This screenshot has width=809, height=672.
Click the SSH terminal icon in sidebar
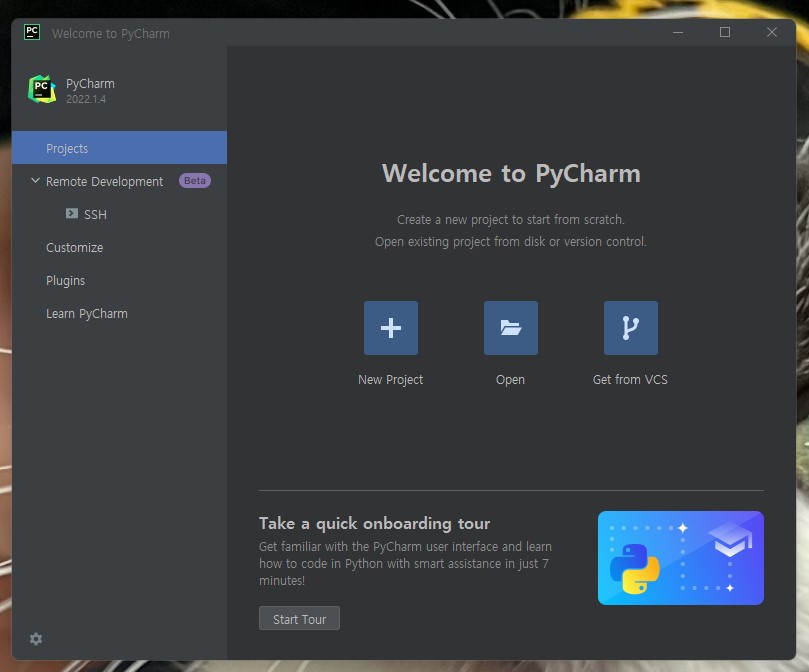tap(72, 214)
